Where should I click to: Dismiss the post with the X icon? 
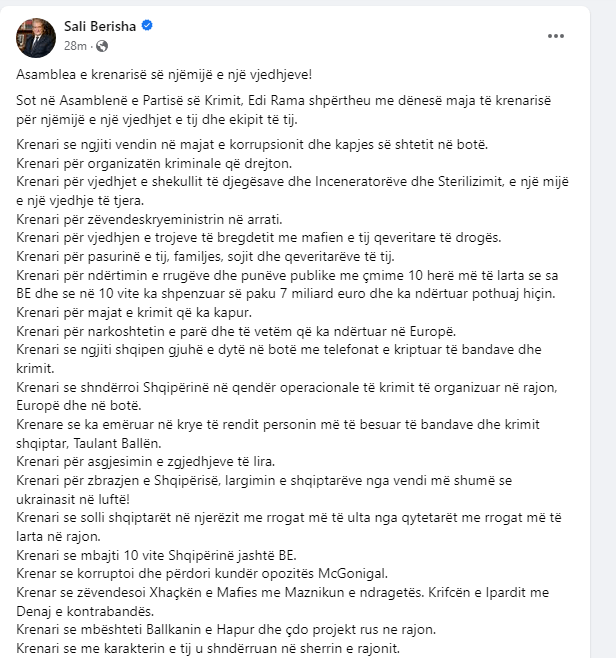[593, 36]
